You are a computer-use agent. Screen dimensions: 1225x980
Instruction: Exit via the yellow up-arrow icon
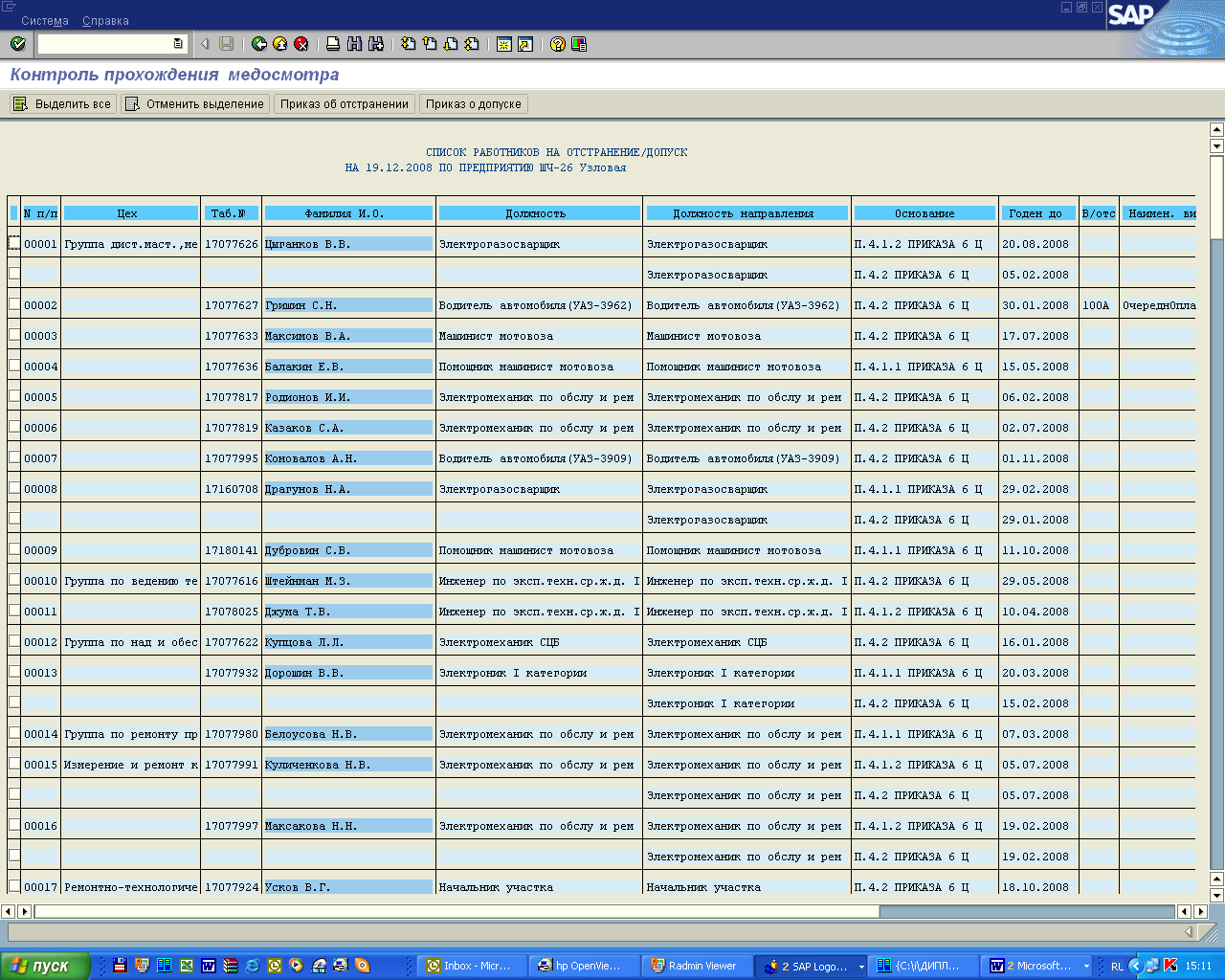coord(280,44)
